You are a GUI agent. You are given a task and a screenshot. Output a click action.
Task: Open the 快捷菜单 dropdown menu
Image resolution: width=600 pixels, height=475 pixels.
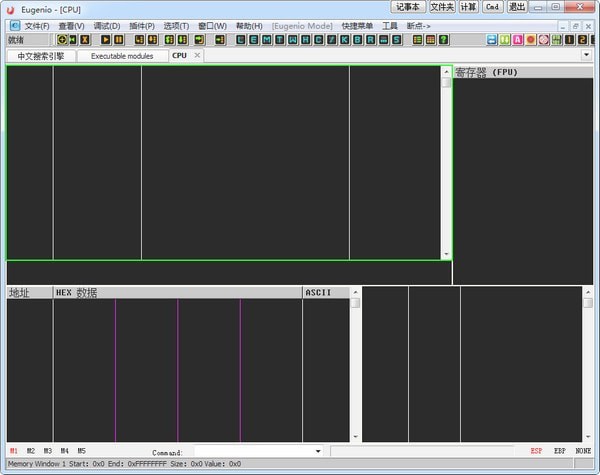click(357, 25)
